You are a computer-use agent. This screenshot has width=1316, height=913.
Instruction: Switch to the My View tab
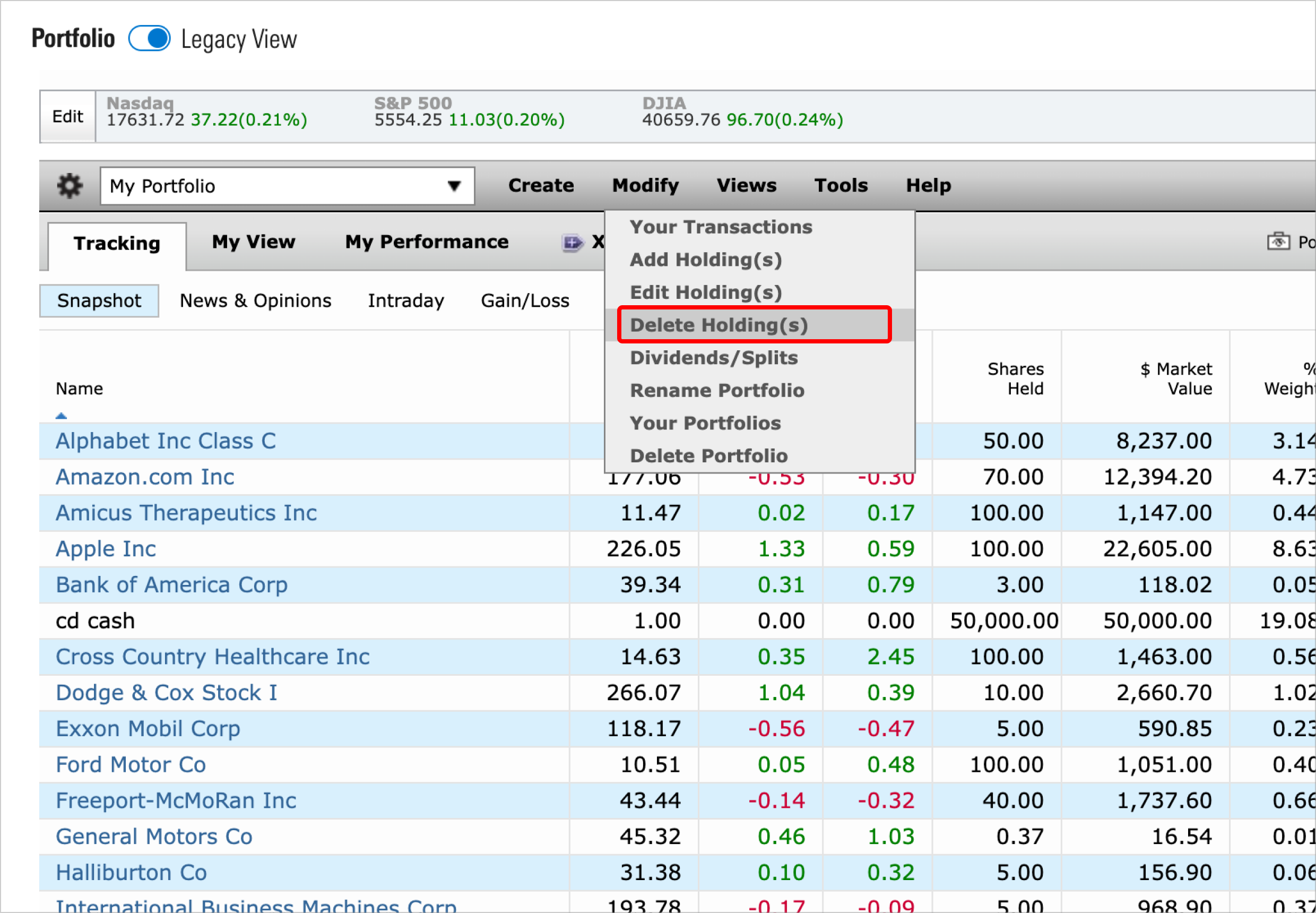coord(253,242)
